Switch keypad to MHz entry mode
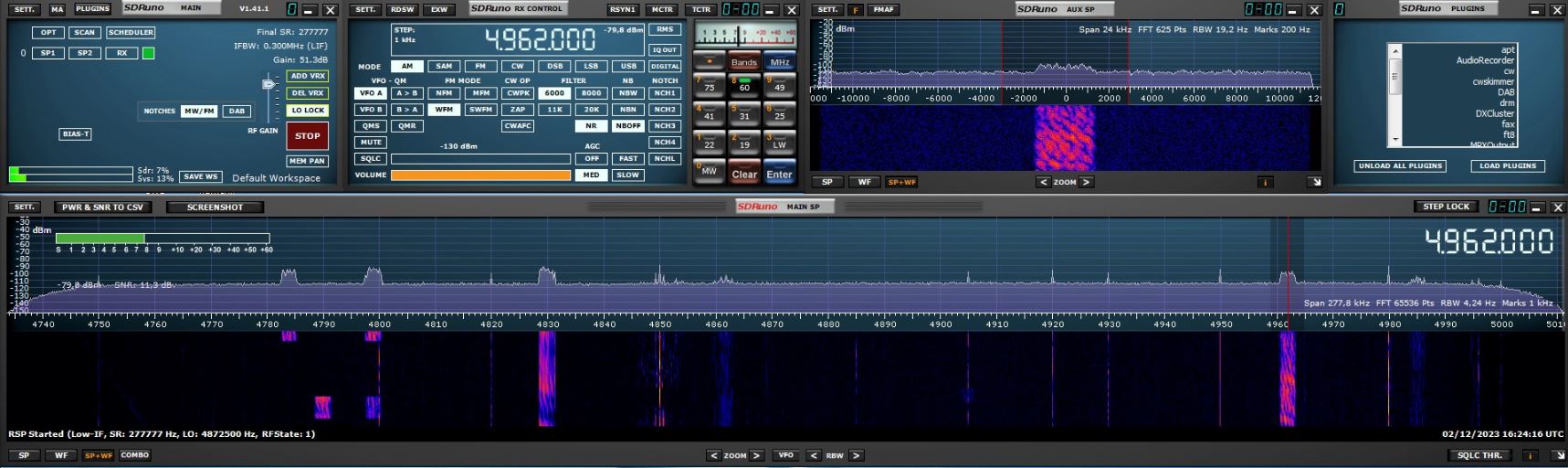This screenshot has width=1568, height=468. click(x=779, y=61)
